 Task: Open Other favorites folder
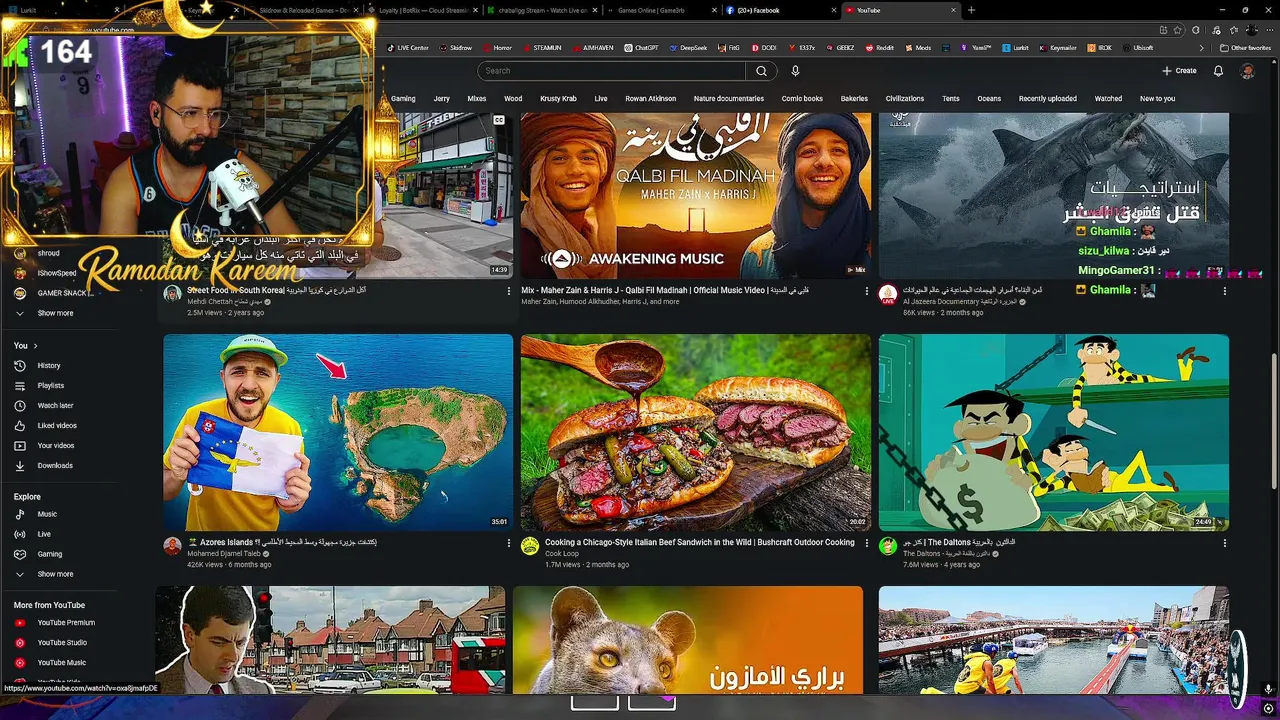tap(1245, 48)
